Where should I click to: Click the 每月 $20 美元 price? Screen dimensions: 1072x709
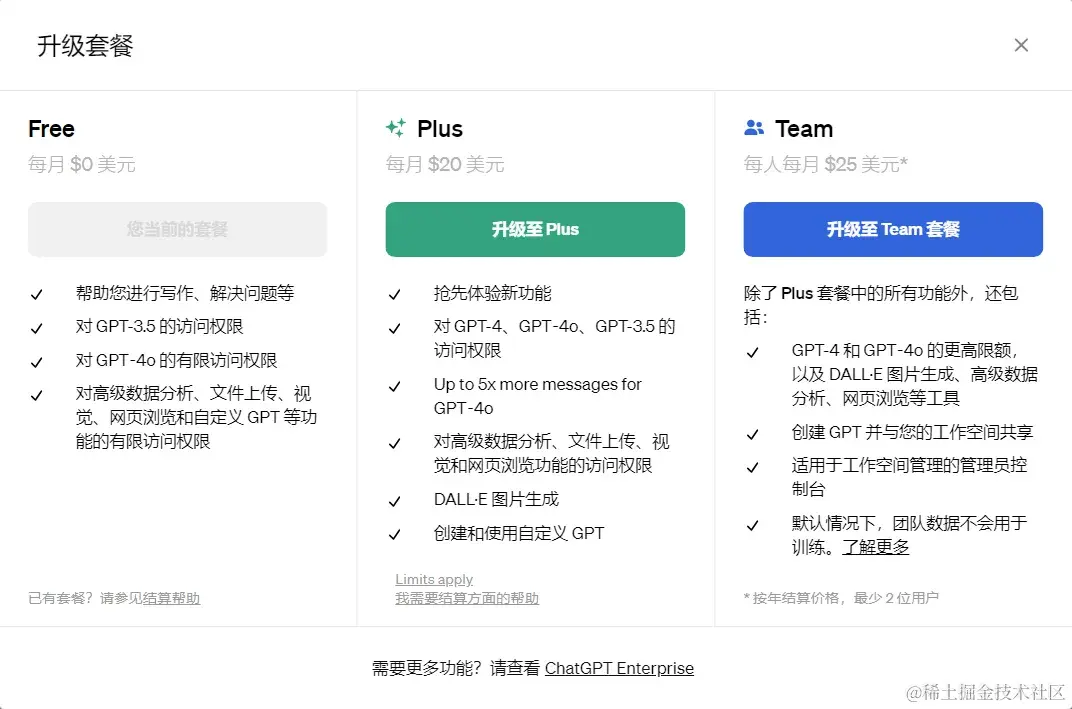444,164
